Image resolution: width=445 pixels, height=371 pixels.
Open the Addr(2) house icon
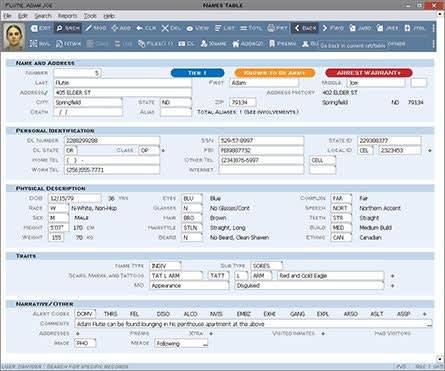pos(248,44)
